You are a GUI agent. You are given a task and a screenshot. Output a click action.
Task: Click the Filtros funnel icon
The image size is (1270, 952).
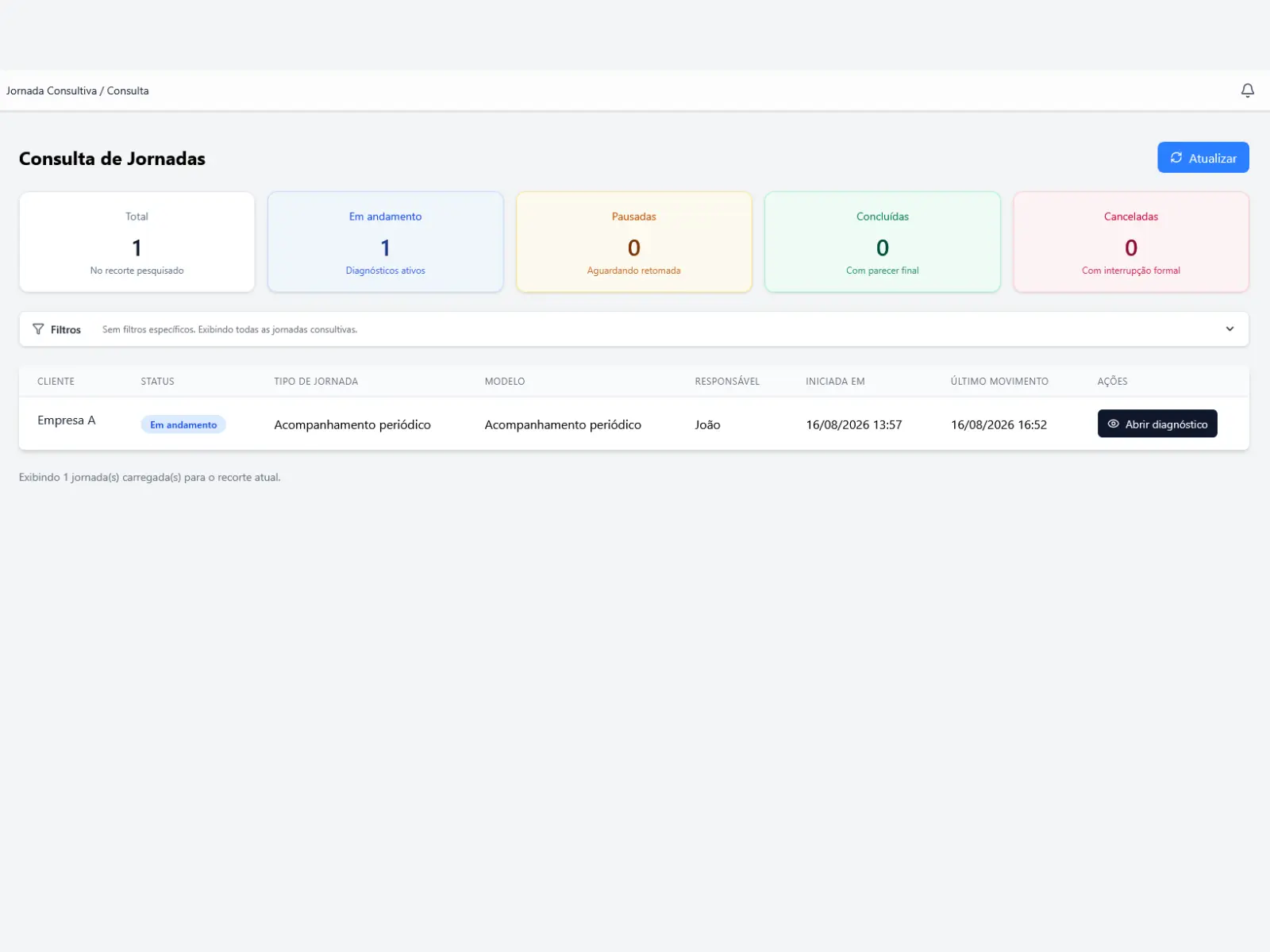coord(38,329)
